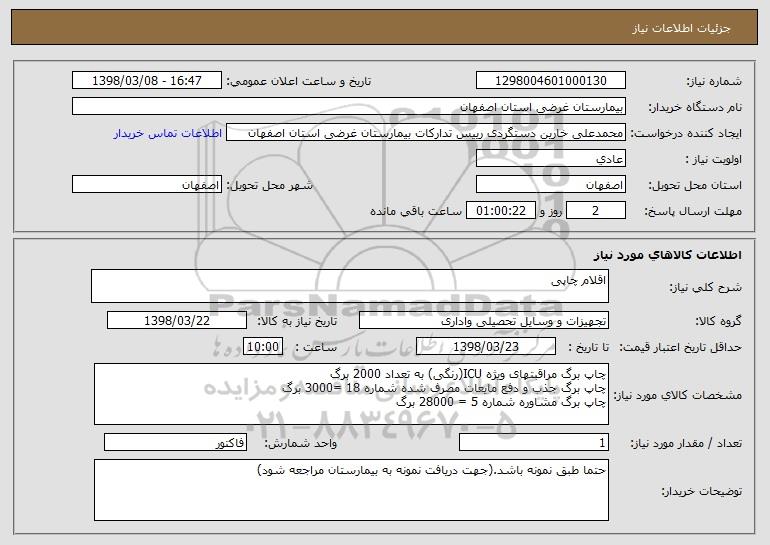770x545 pixels.
Task: Select the ICU print line with 2000 برگ
Action: (x=468, y=374)
